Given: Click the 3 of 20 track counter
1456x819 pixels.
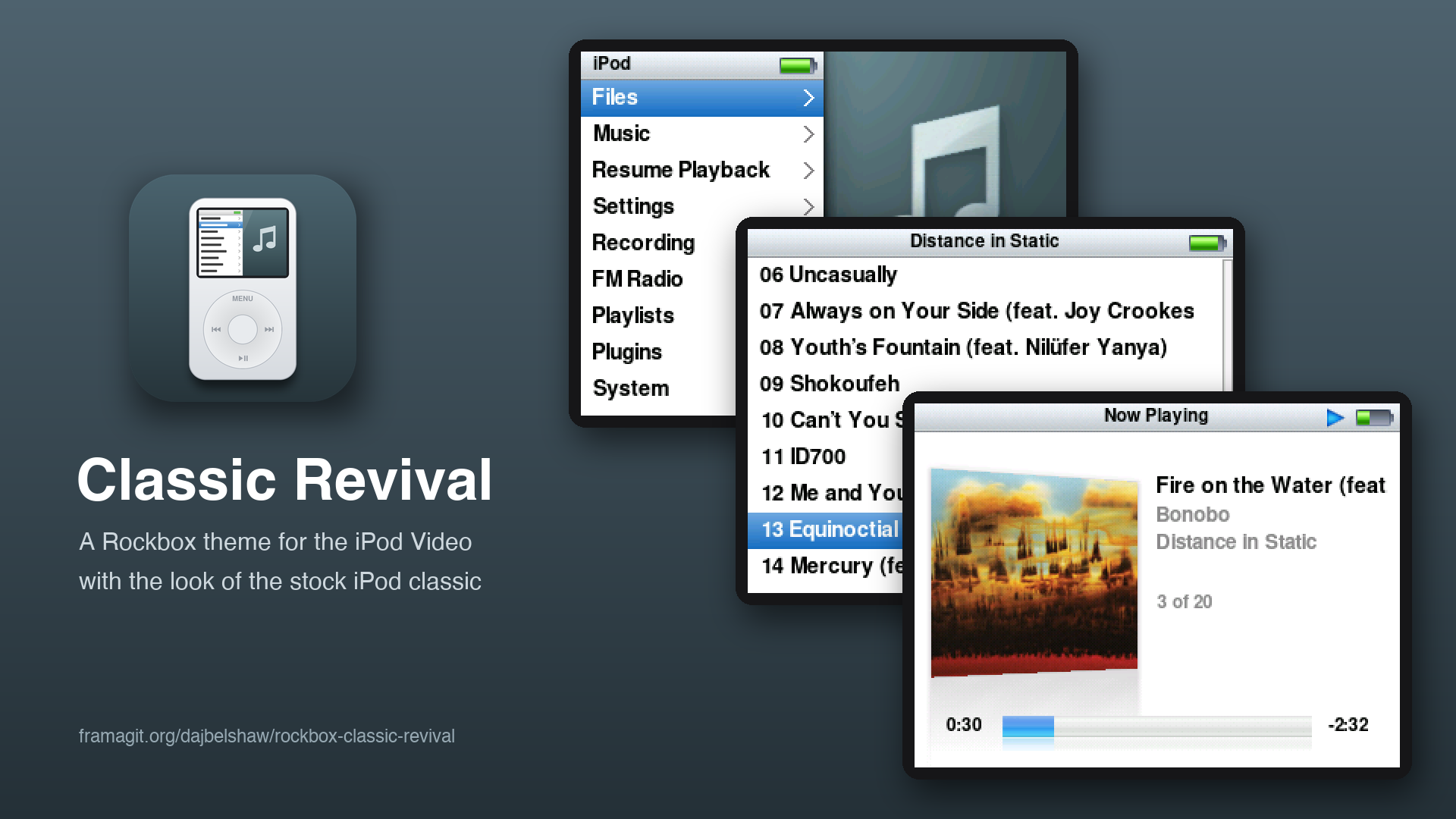Looking at the screenshot, I should pyautogui.click(x=1184, y=602).
